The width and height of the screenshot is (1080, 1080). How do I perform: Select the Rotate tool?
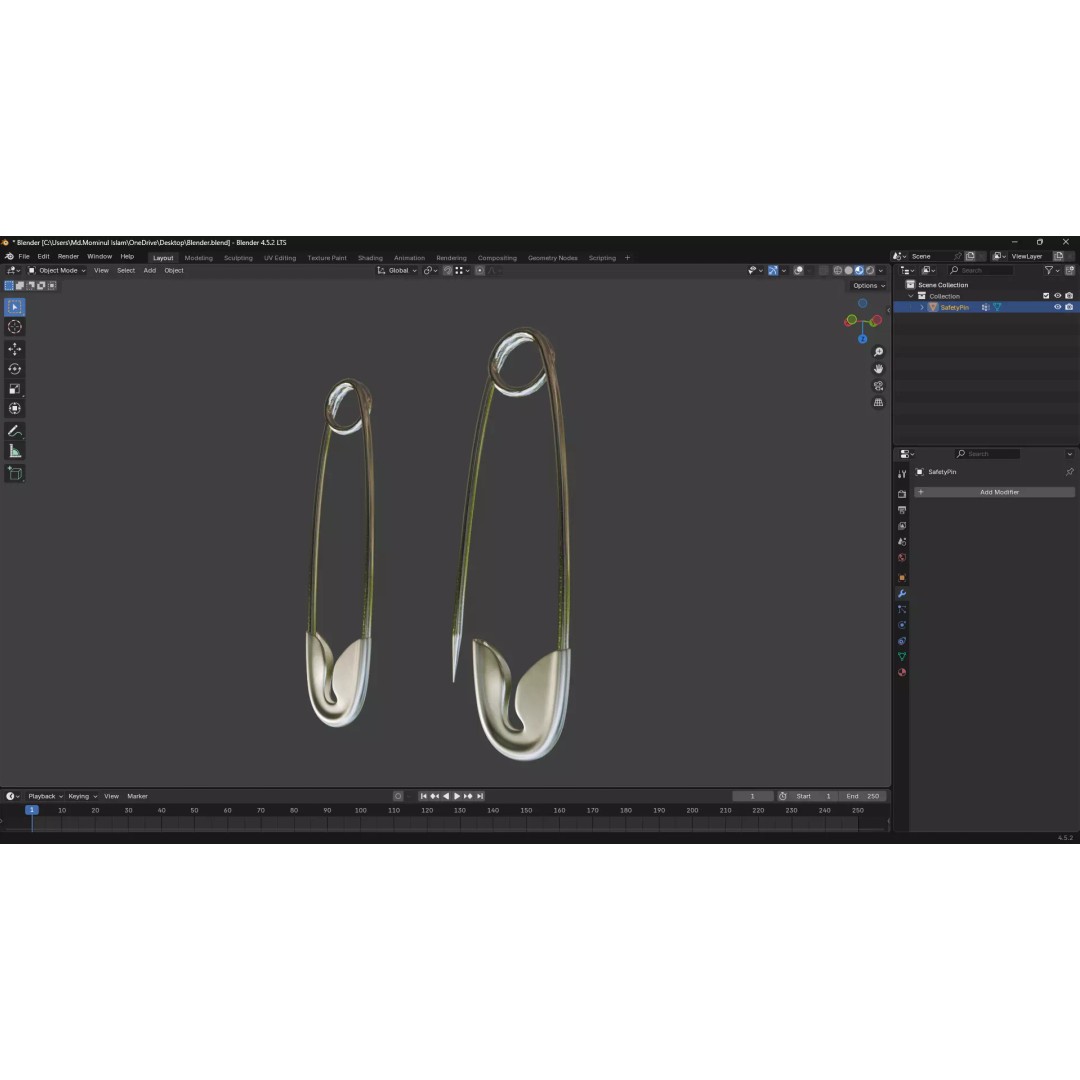pyautogui.click(x=14, y=369)
